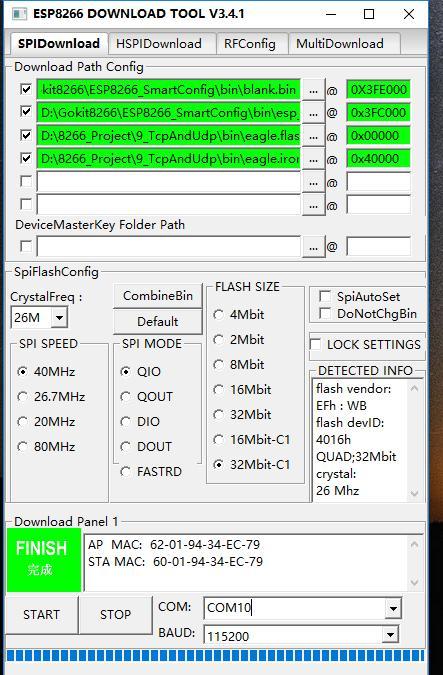Open file browser for eagle.flash row
This screenshot has width=443, height=675.
click(x=313, y=136)
